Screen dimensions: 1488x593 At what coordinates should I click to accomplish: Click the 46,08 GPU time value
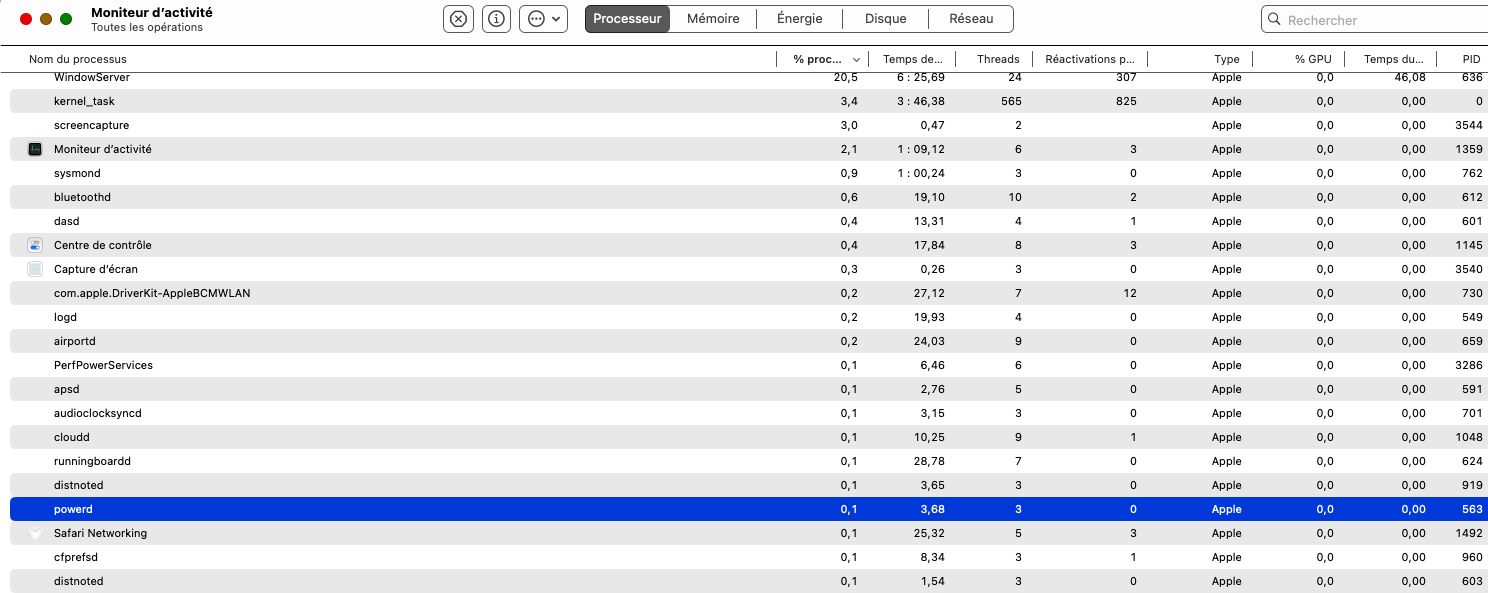(x=1410, y=77)
